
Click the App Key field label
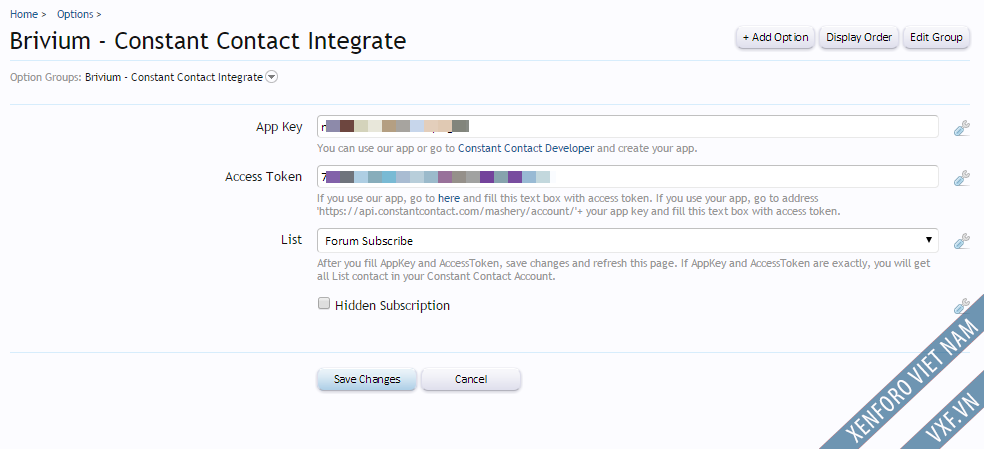click(279, 127)
